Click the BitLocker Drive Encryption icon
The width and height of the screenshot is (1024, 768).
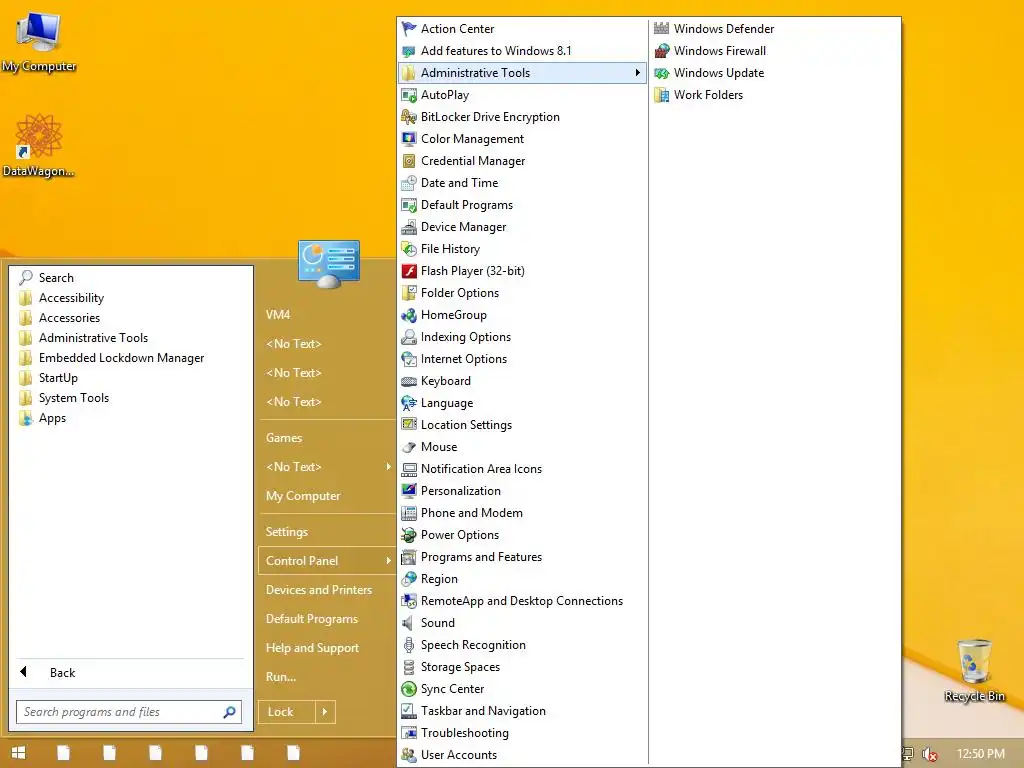point(409,117)
